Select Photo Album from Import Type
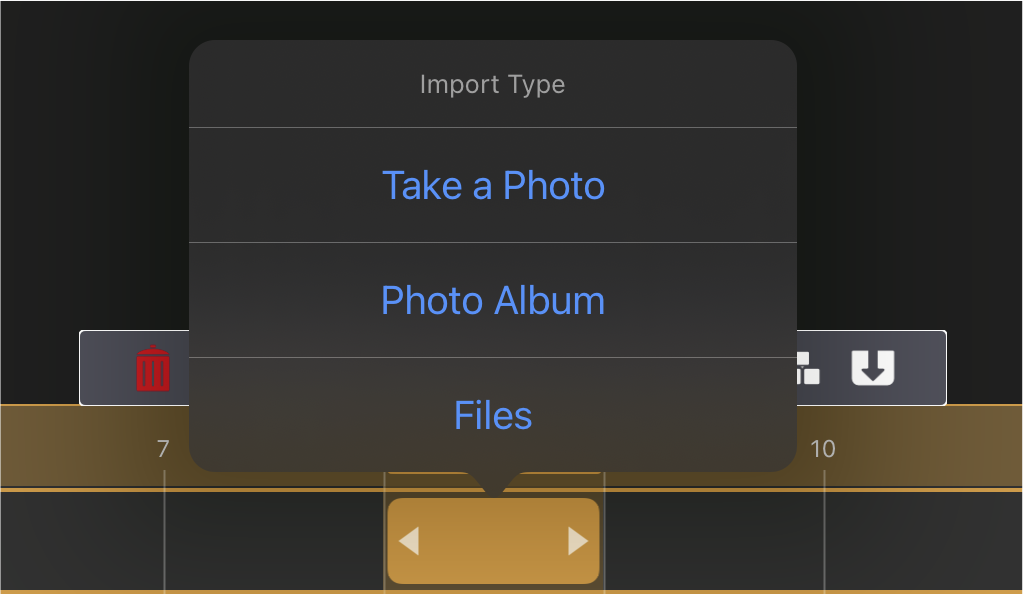1023x594 pixels. [493, 300]
